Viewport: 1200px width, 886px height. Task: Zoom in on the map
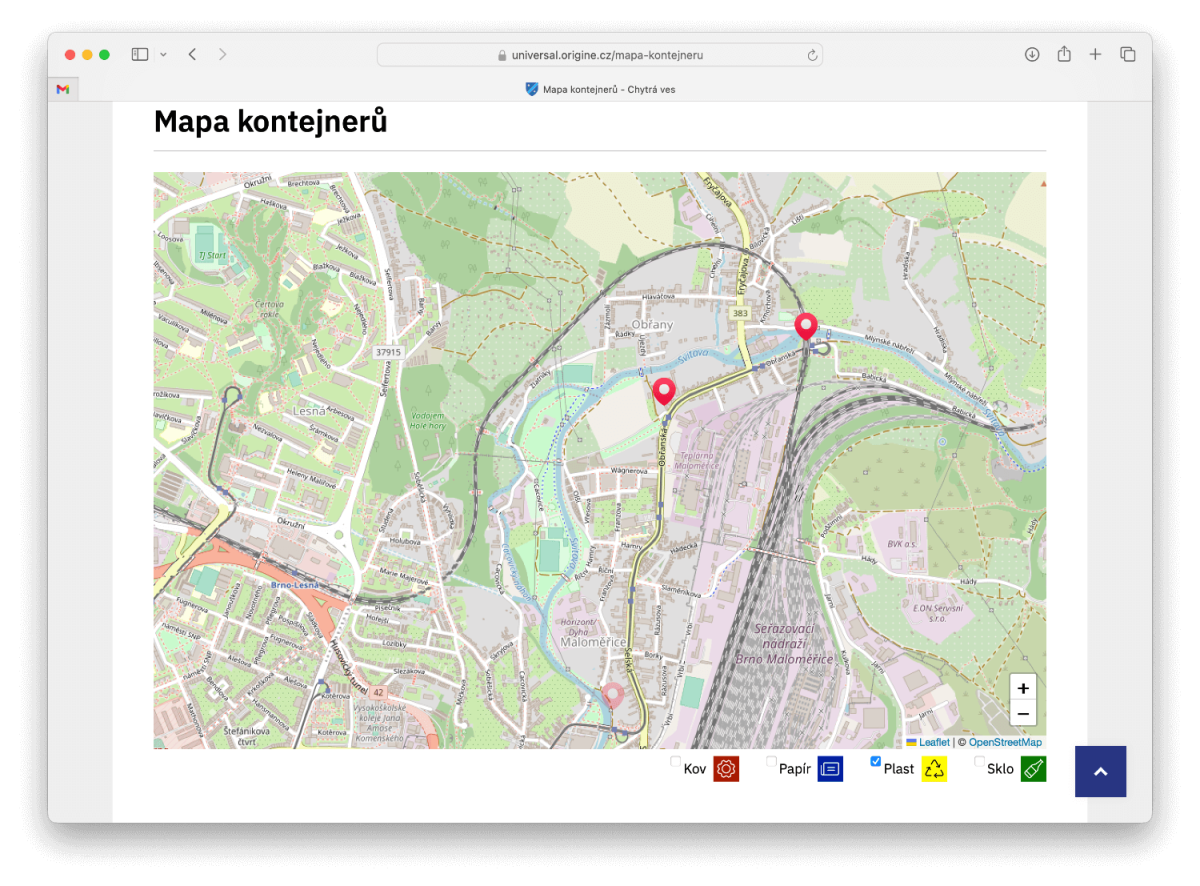1023,688
